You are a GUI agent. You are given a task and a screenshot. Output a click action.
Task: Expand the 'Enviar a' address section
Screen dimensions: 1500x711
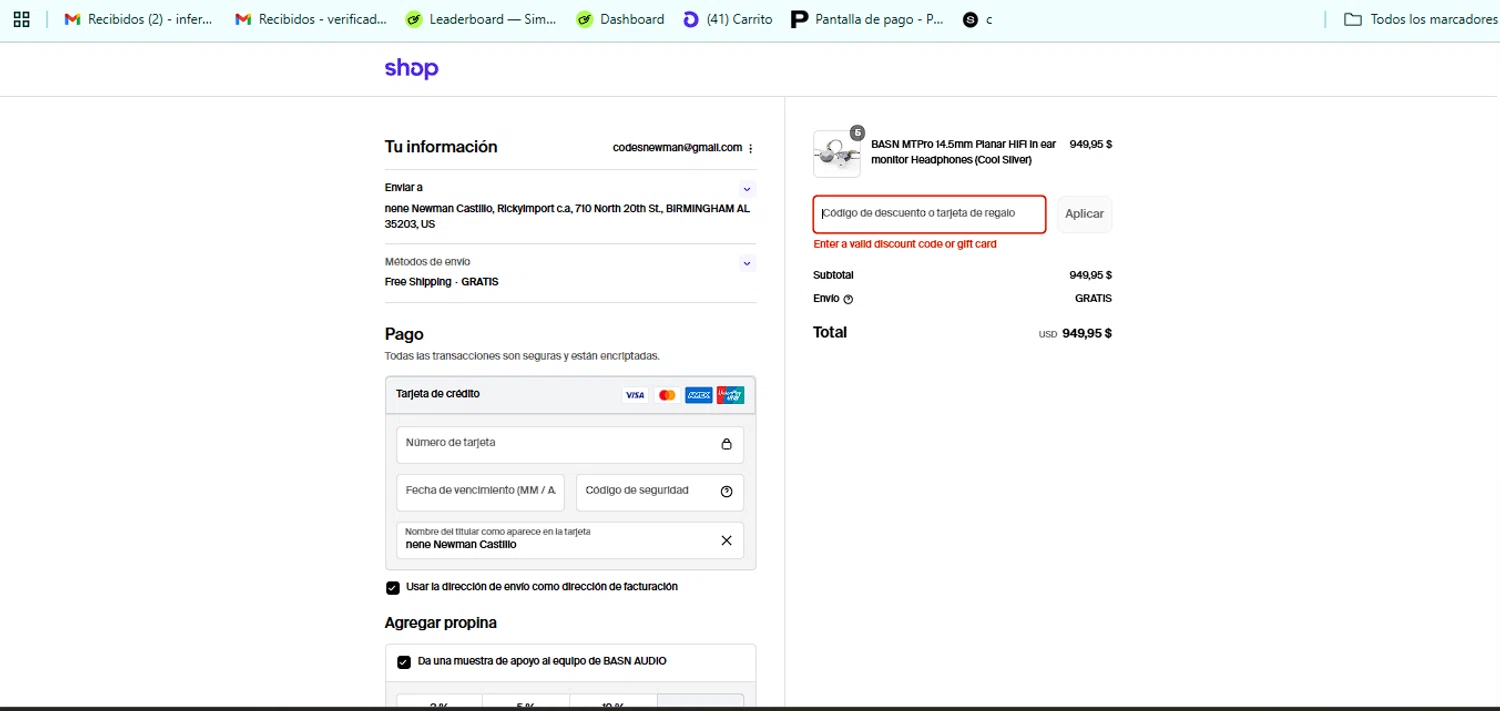pos(747,189)
